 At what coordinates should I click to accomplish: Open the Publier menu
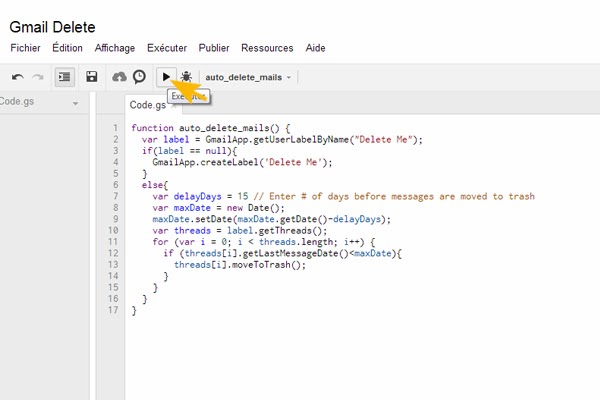coord(213,48)
